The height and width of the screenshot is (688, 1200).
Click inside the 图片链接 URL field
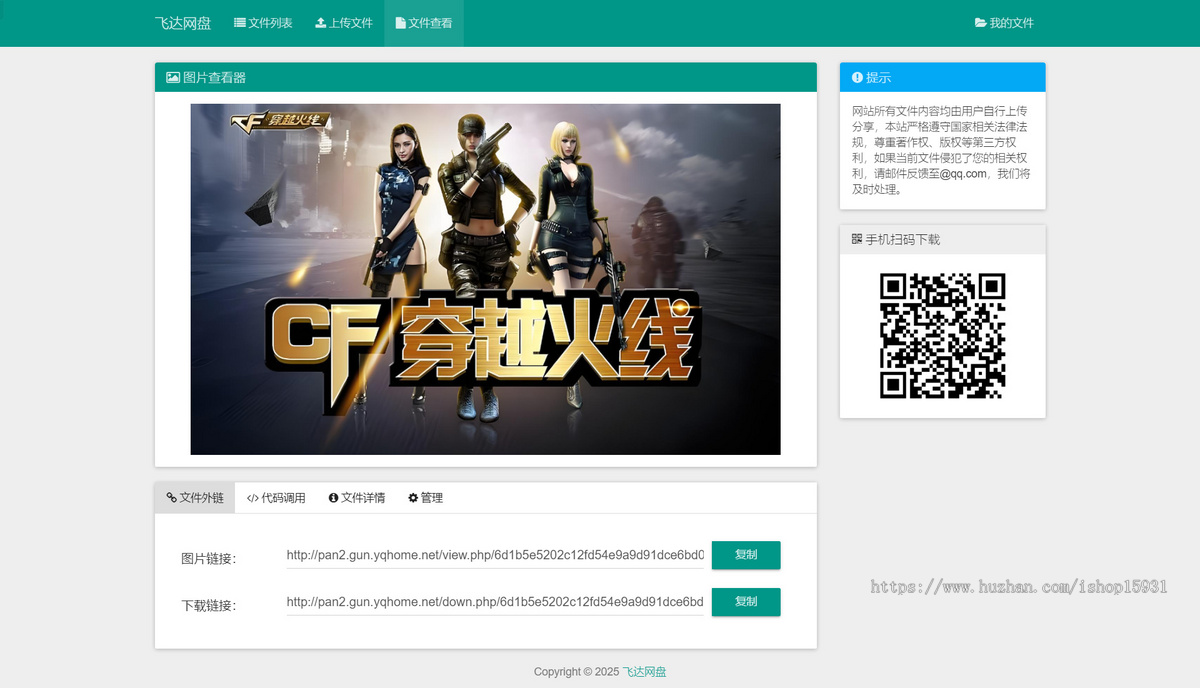click(495, 555)
